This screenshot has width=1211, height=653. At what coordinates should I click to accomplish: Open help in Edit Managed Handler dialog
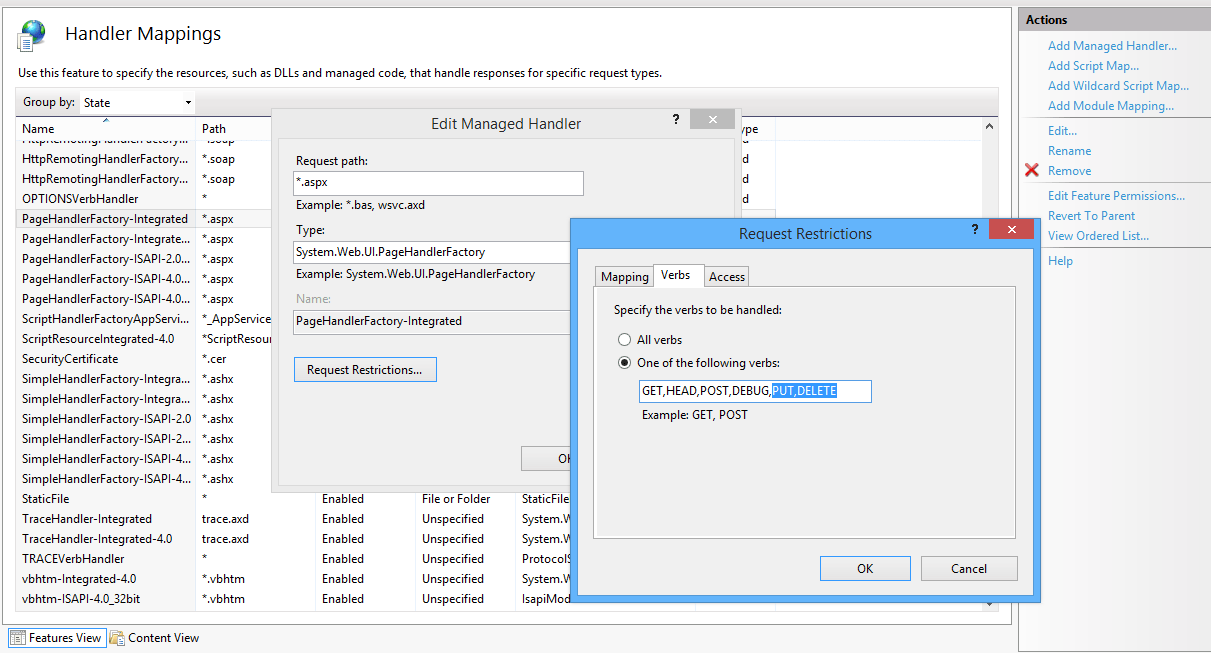point(675,119)
